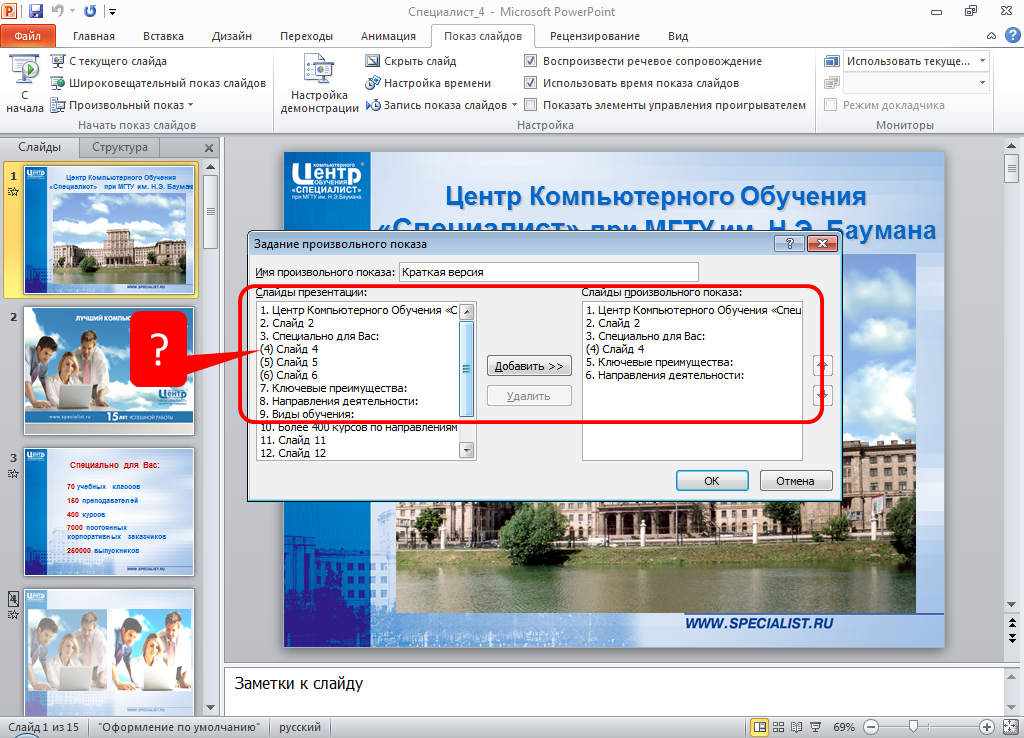
Task: Toggle Воспроизвести речевое сопровождение checkbox
Action: tap(531, 61)
